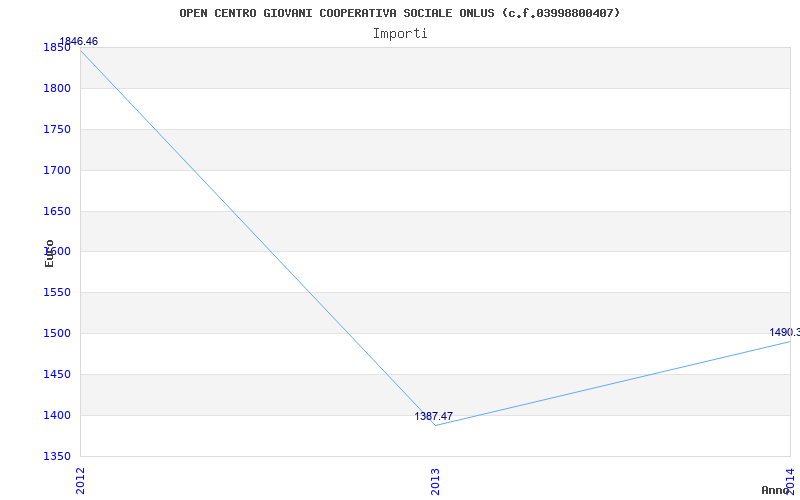Click the 1450 y-axis tick label

pyautogui.click(x=57, y=374)
